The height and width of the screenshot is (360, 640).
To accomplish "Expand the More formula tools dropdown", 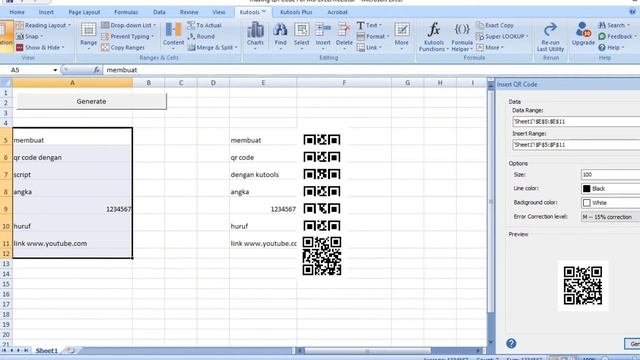I will pos(491,47).
